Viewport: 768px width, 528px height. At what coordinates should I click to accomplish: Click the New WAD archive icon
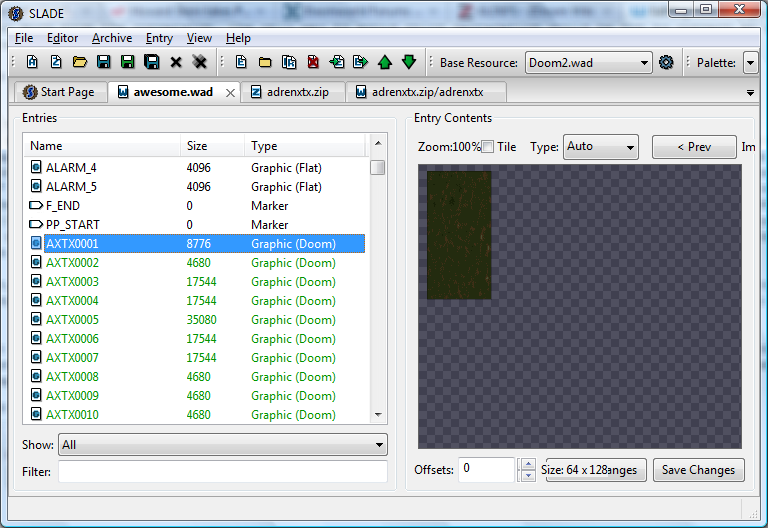32,62
